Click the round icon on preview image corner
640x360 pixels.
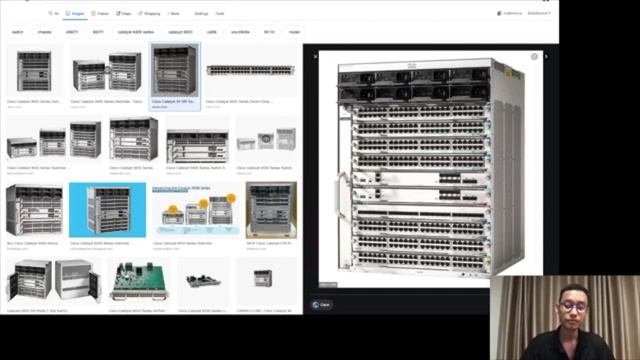tap(534, 57)
